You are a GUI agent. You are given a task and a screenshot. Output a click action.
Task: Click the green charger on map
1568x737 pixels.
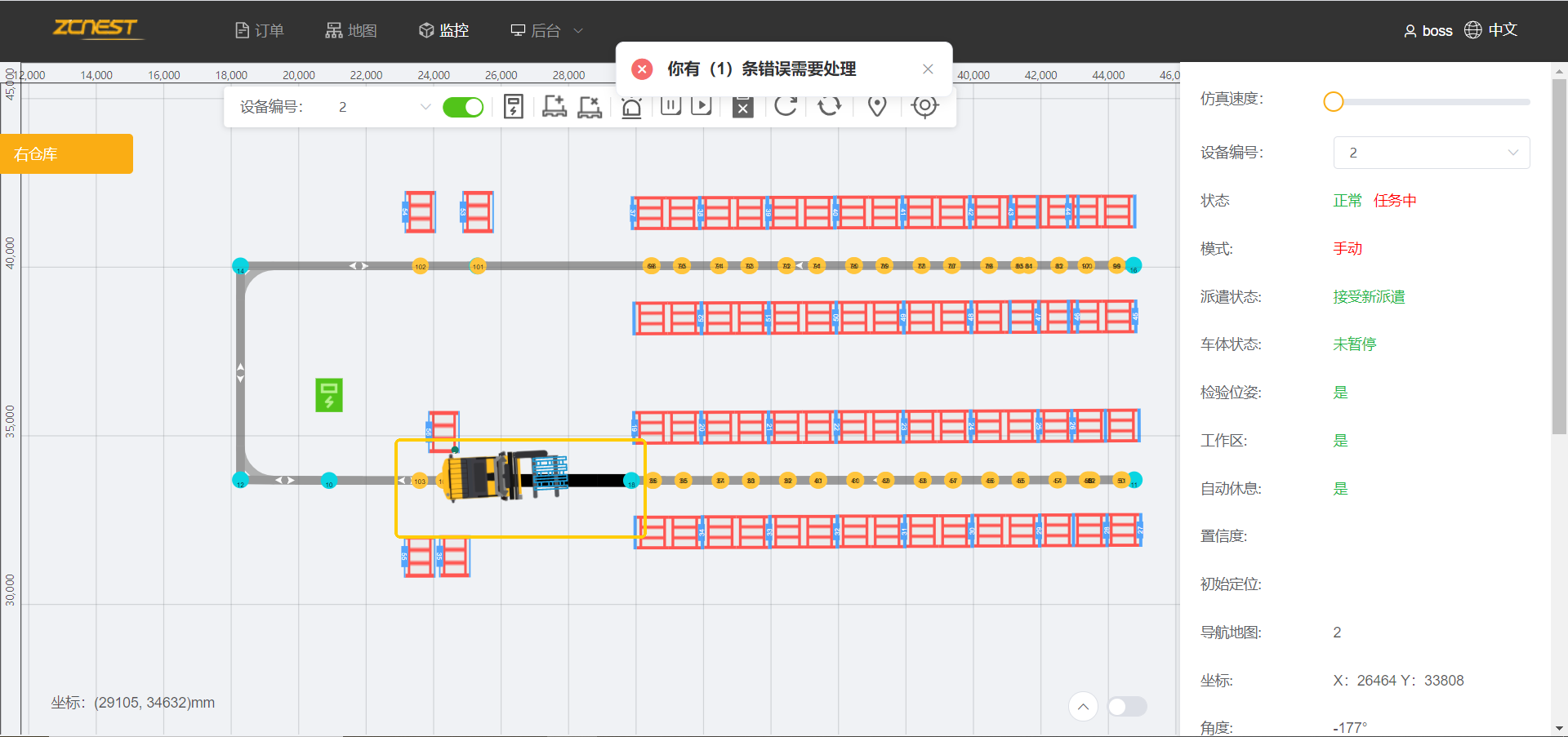click(329, 395)
